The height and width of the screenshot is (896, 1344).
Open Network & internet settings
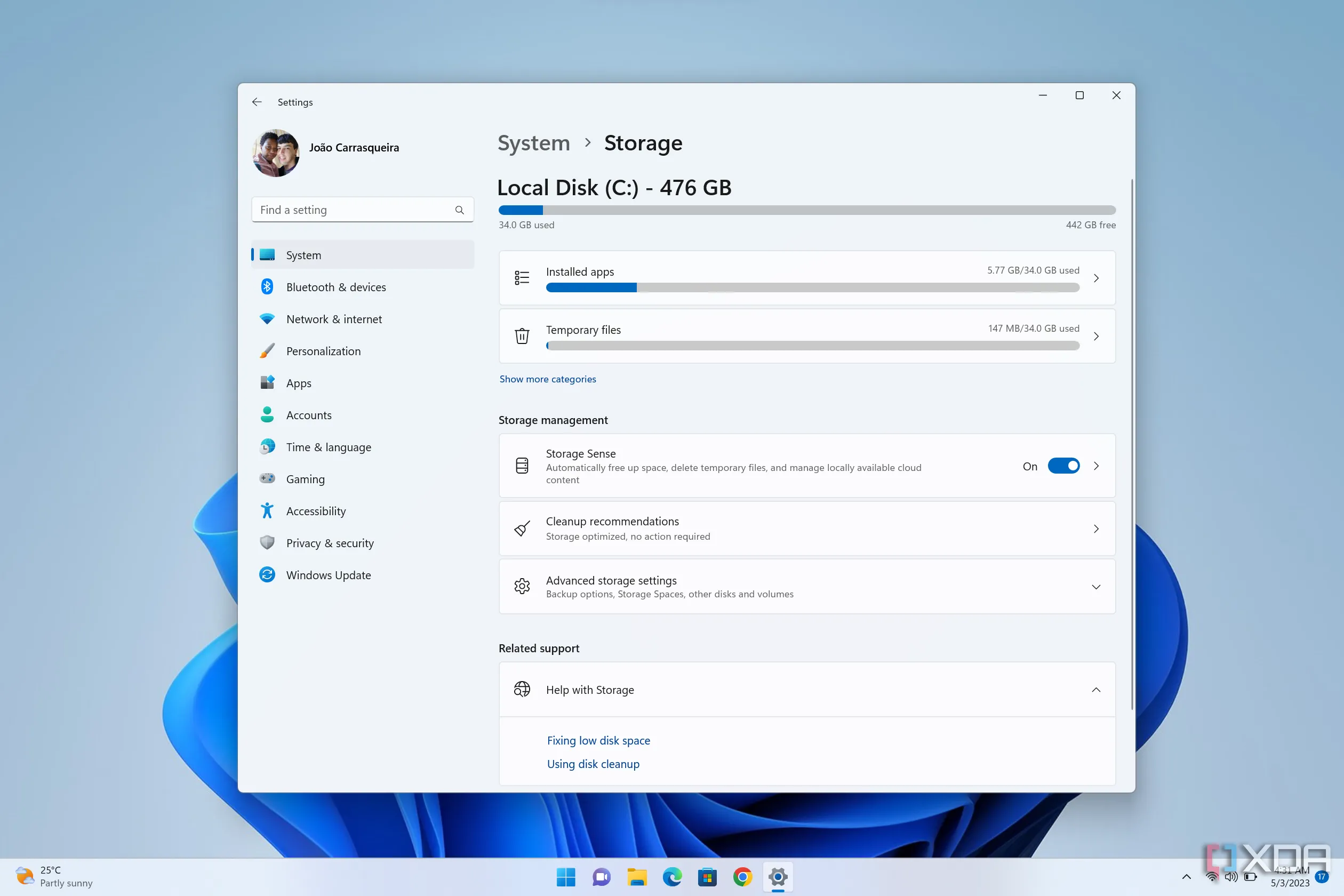pyautogui.click(x=334, y=319)
